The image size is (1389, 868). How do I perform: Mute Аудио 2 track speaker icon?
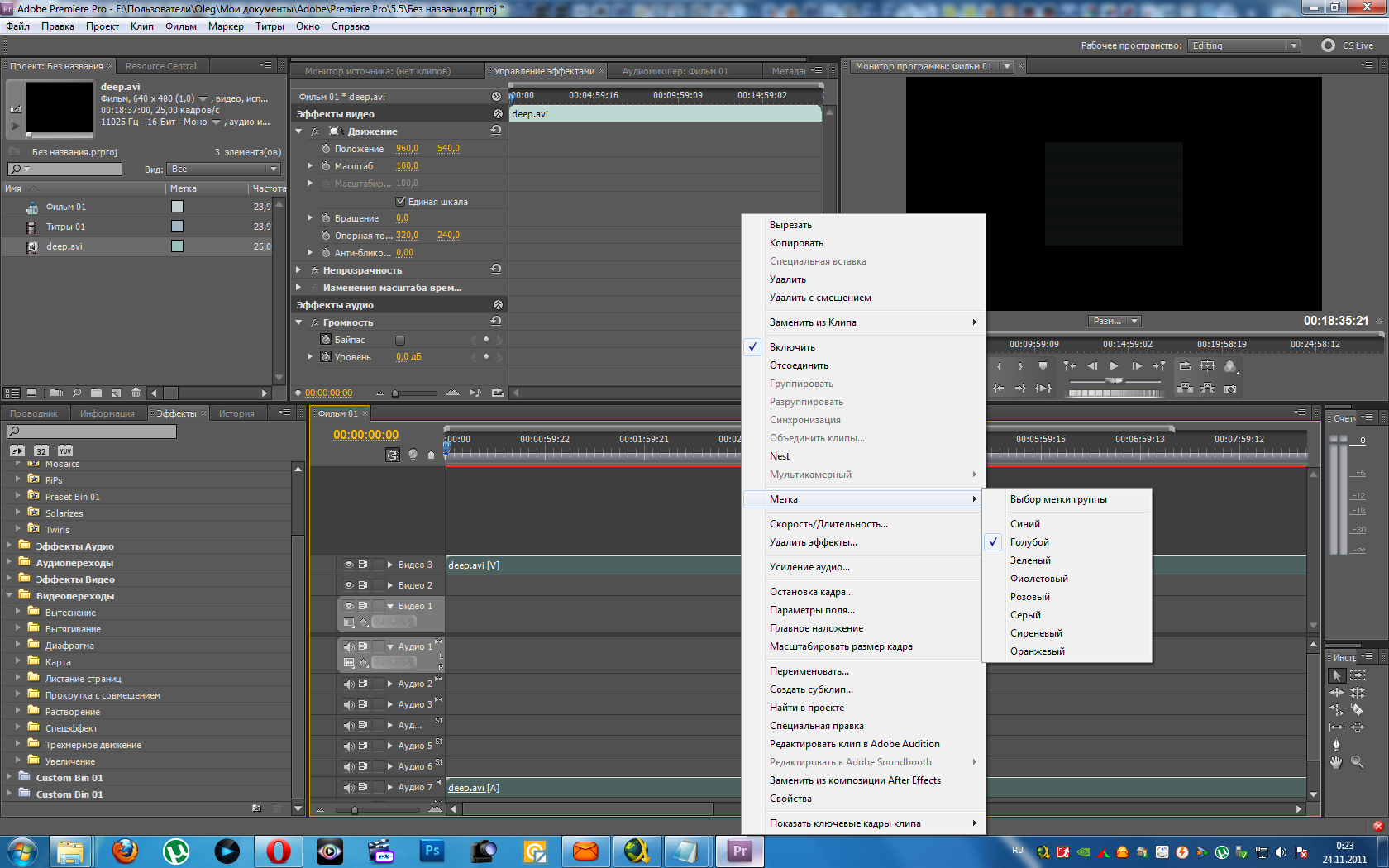point(349,684)
